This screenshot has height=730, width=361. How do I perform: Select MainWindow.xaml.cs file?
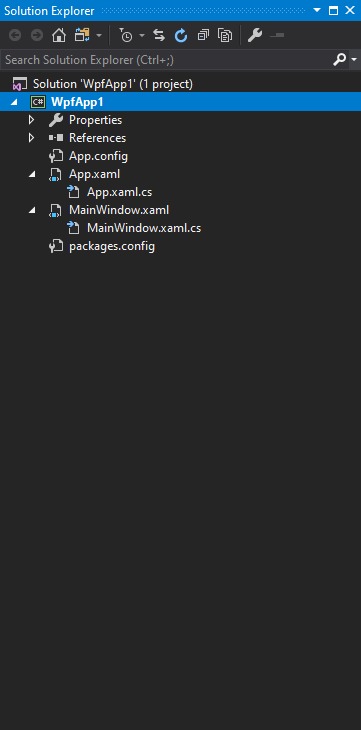point(143,228)
